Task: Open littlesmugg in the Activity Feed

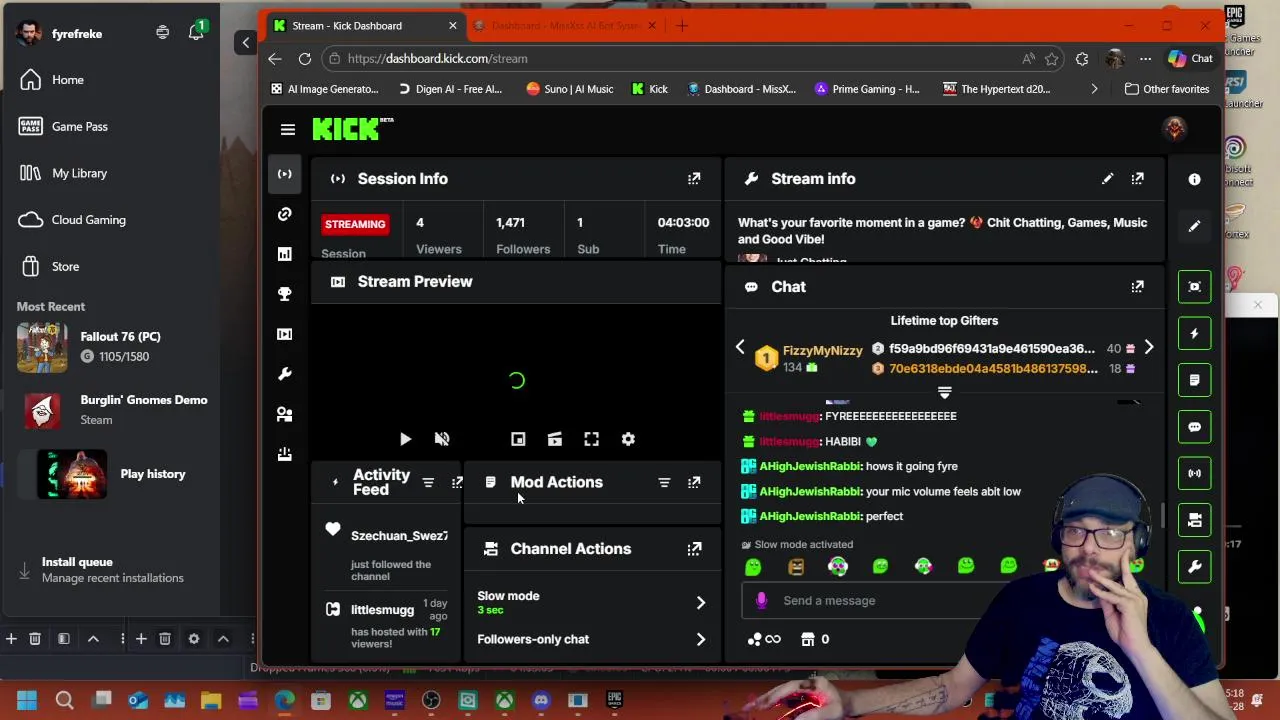Action: [382, 610]
